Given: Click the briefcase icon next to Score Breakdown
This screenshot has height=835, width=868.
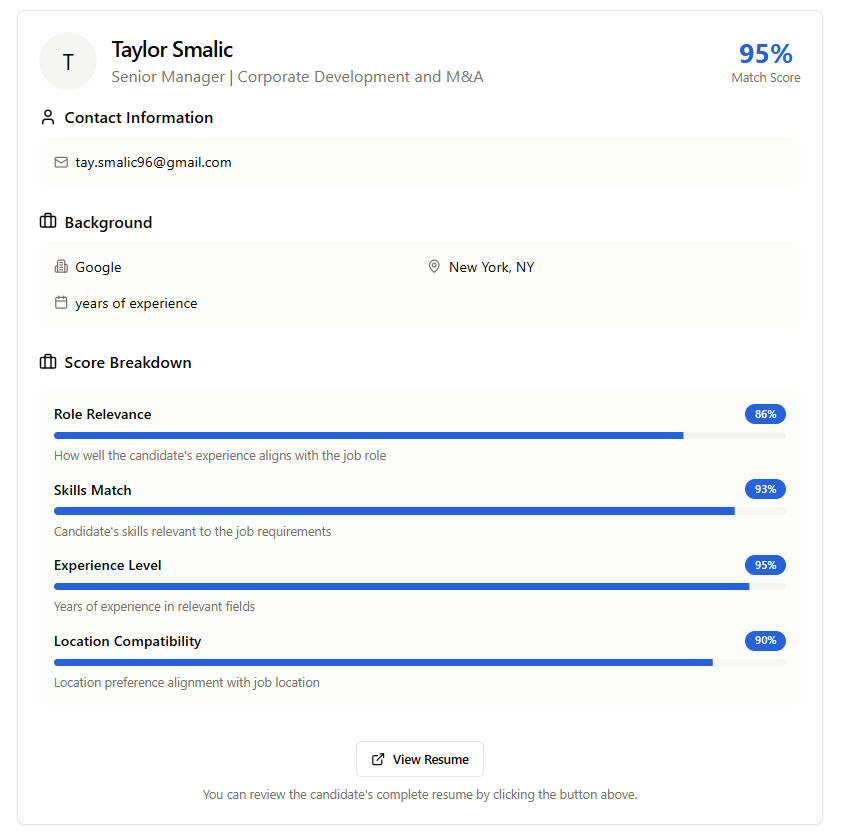Looking at the screenshot, I should click(x=48, y=362).
